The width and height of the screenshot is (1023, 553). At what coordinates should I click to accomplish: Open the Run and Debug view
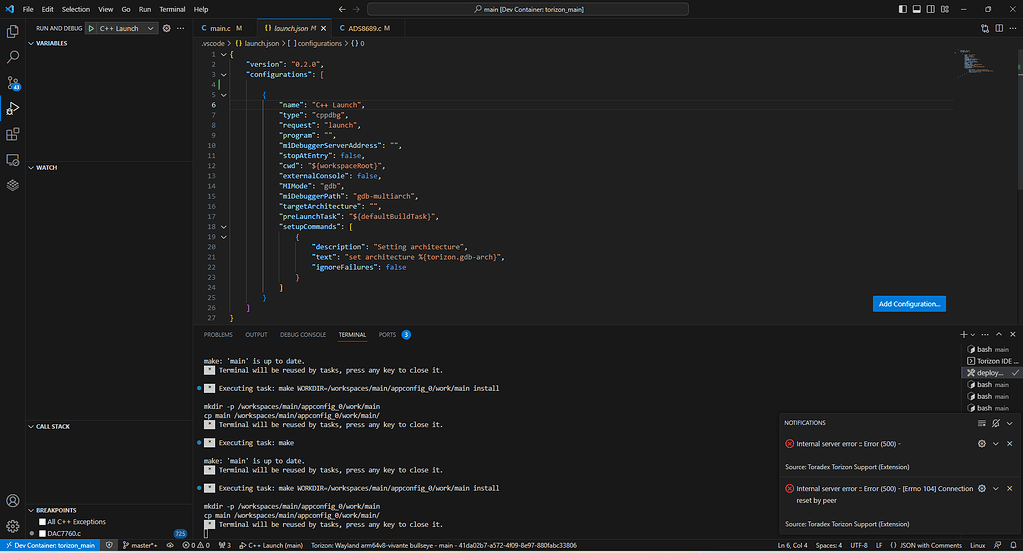click(12, 109)
